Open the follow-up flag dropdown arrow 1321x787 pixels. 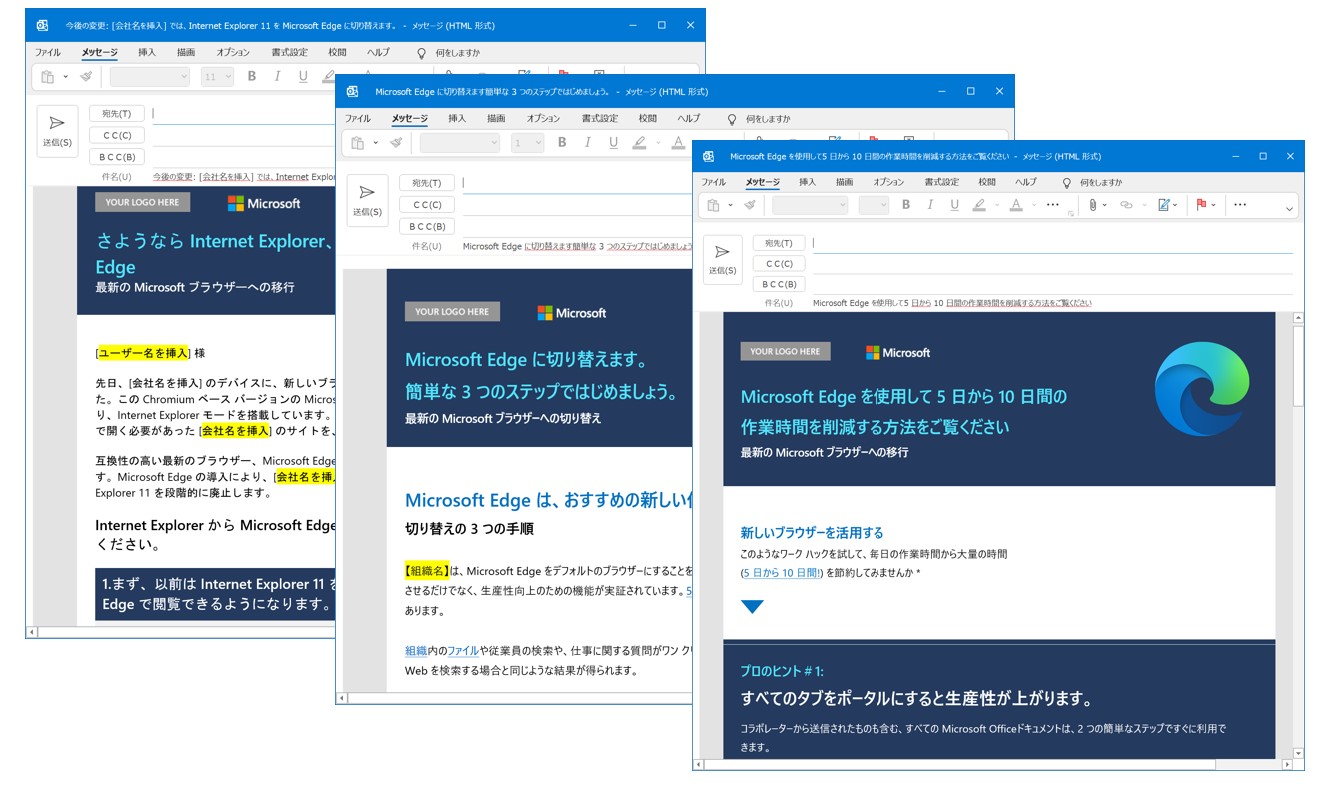click(1214, 205)
